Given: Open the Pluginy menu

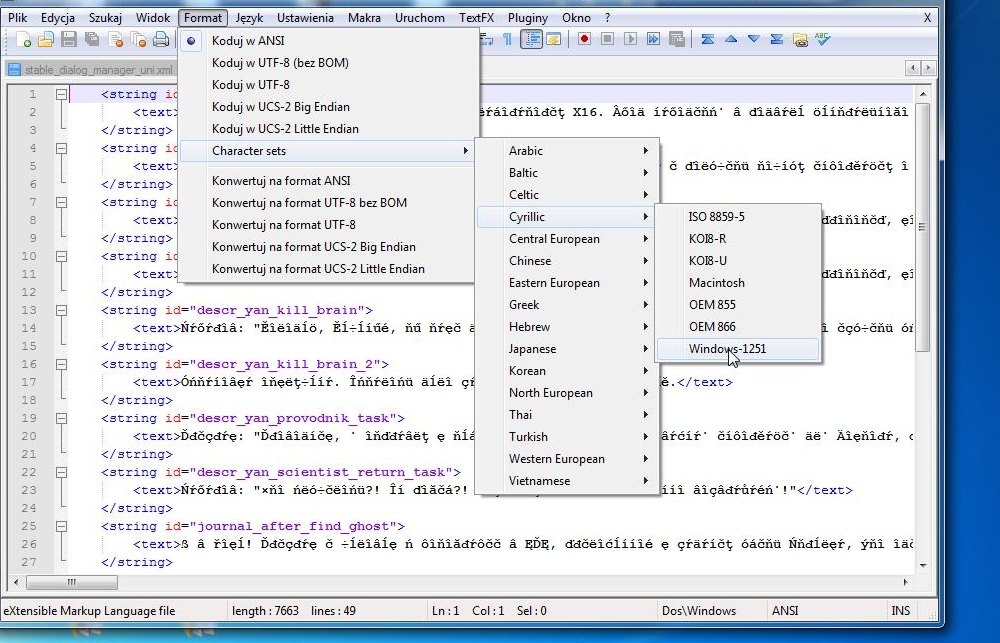Looking at the screenshot, I should coord(527,18).
